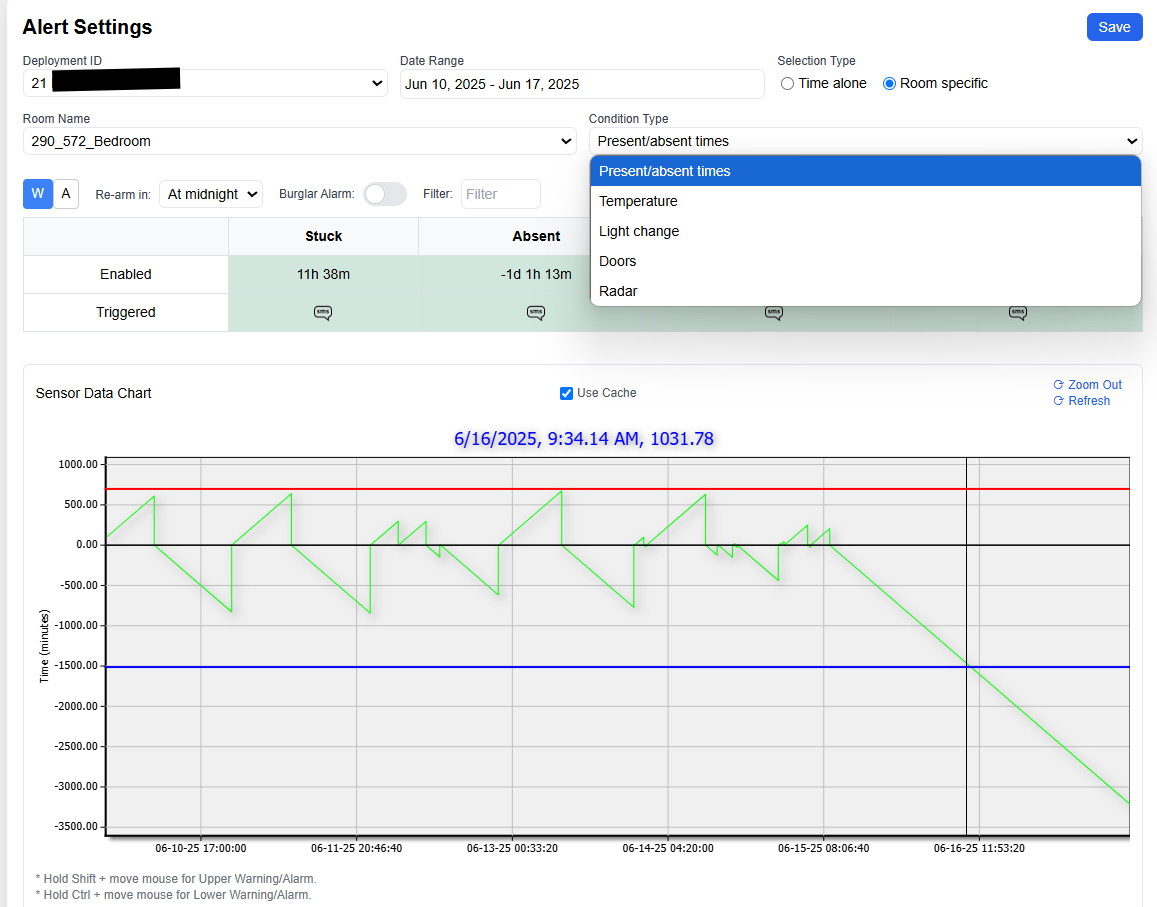Expand the Room Name dropdown
Image resolution: width=1157 pixels, height=907 pixels.
[x=299, y=141]
